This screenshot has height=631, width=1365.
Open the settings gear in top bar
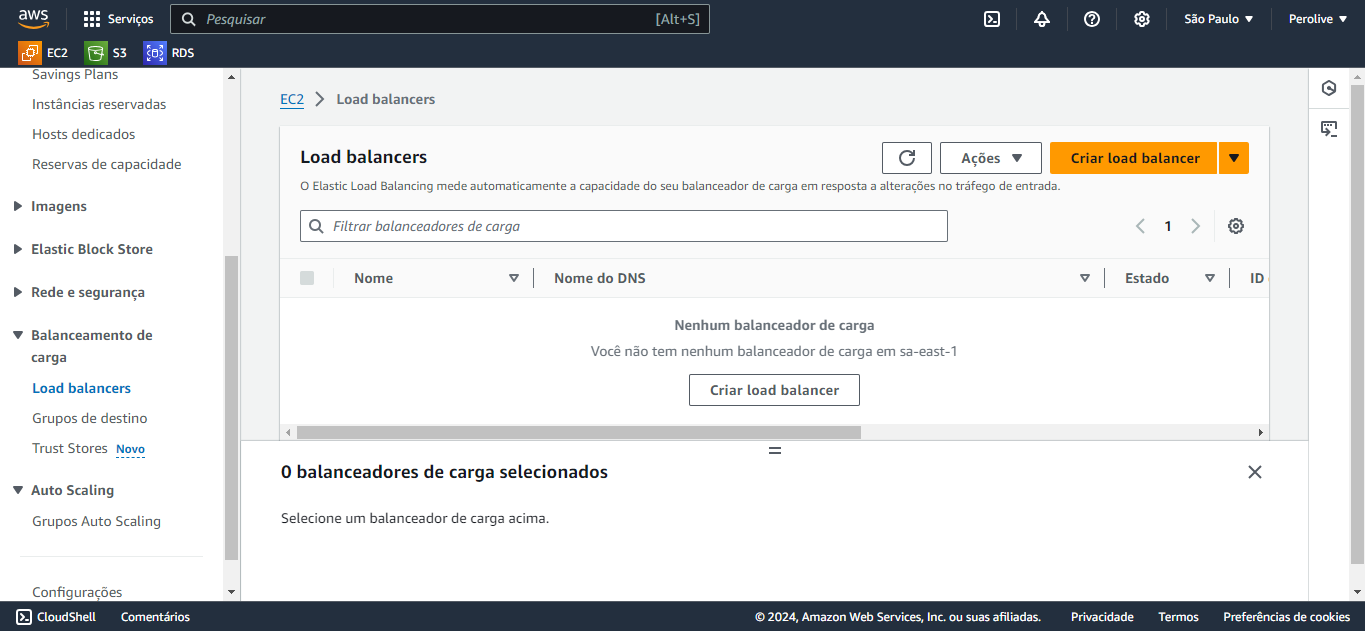pos(1142,19)
